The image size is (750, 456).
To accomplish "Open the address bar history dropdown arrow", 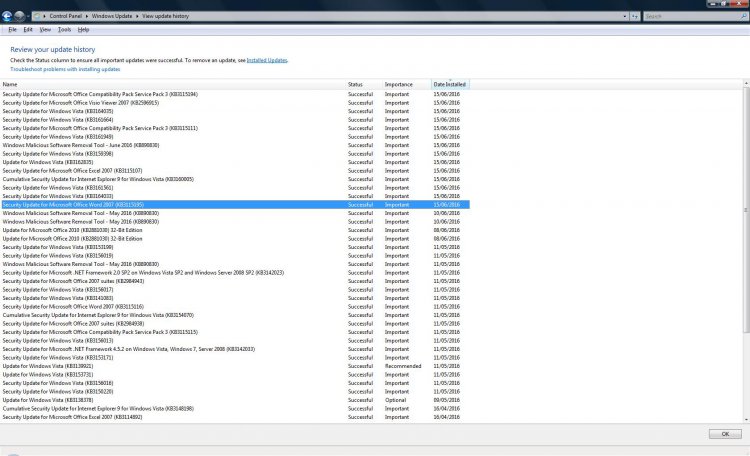I will pos(625,16).
